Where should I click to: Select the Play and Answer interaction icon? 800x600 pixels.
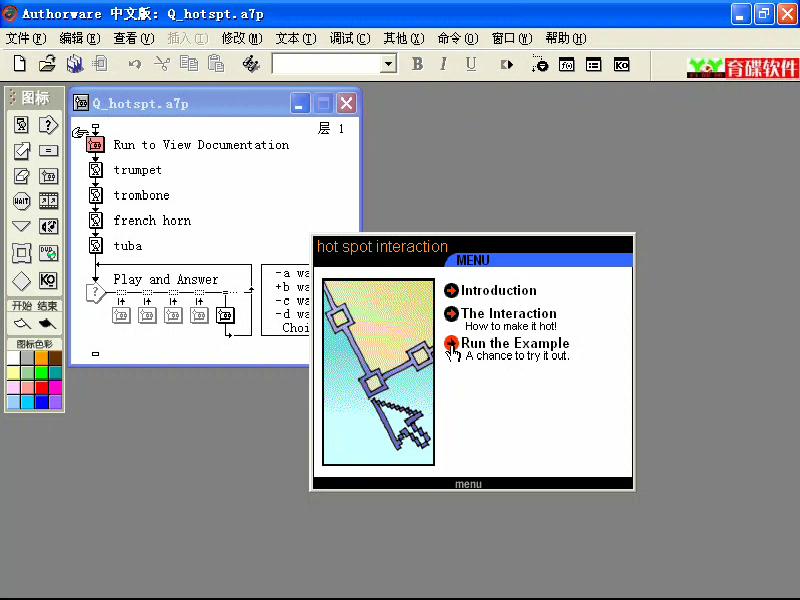tap(95, 292)
